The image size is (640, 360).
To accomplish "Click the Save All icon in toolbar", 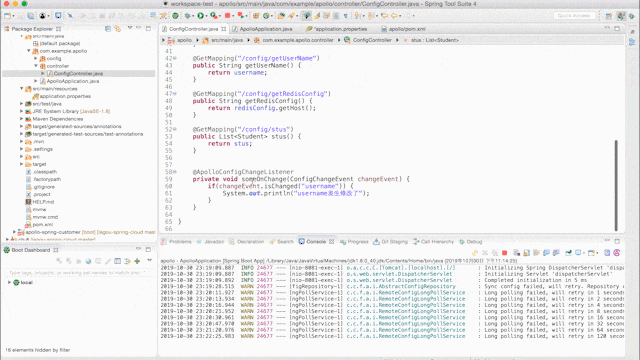I will click(31, 16).
